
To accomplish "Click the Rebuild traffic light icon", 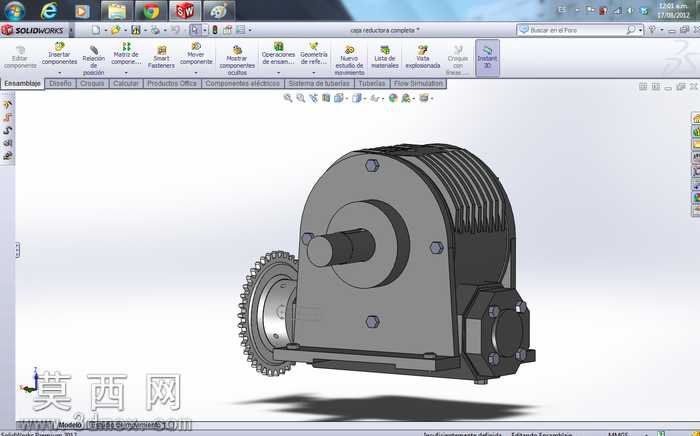I will pyautogui.click(x=215, y=30).
